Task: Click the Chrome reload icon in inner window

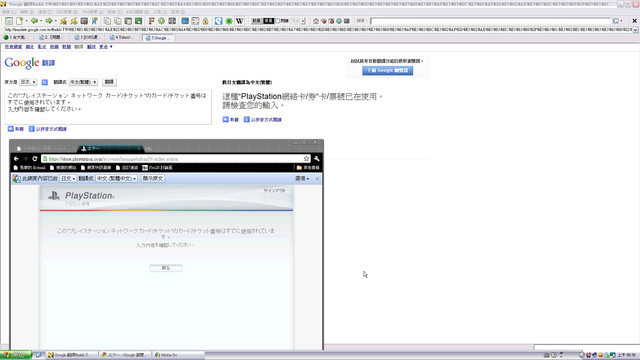Action: (35, 159)
